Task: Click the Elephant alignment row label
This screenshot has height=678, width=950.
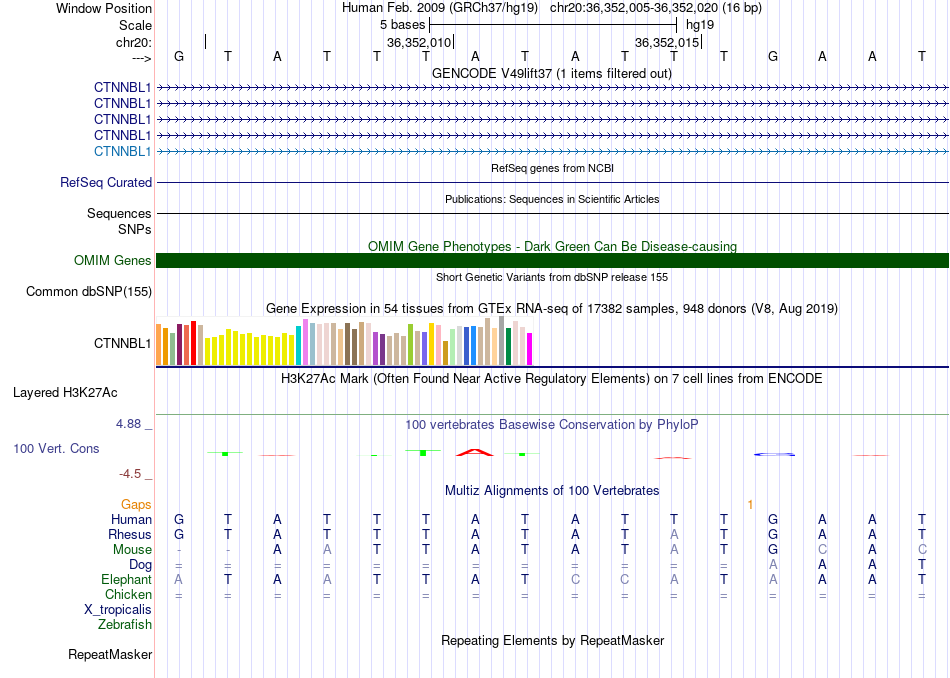Action: [x=126, y=579]
